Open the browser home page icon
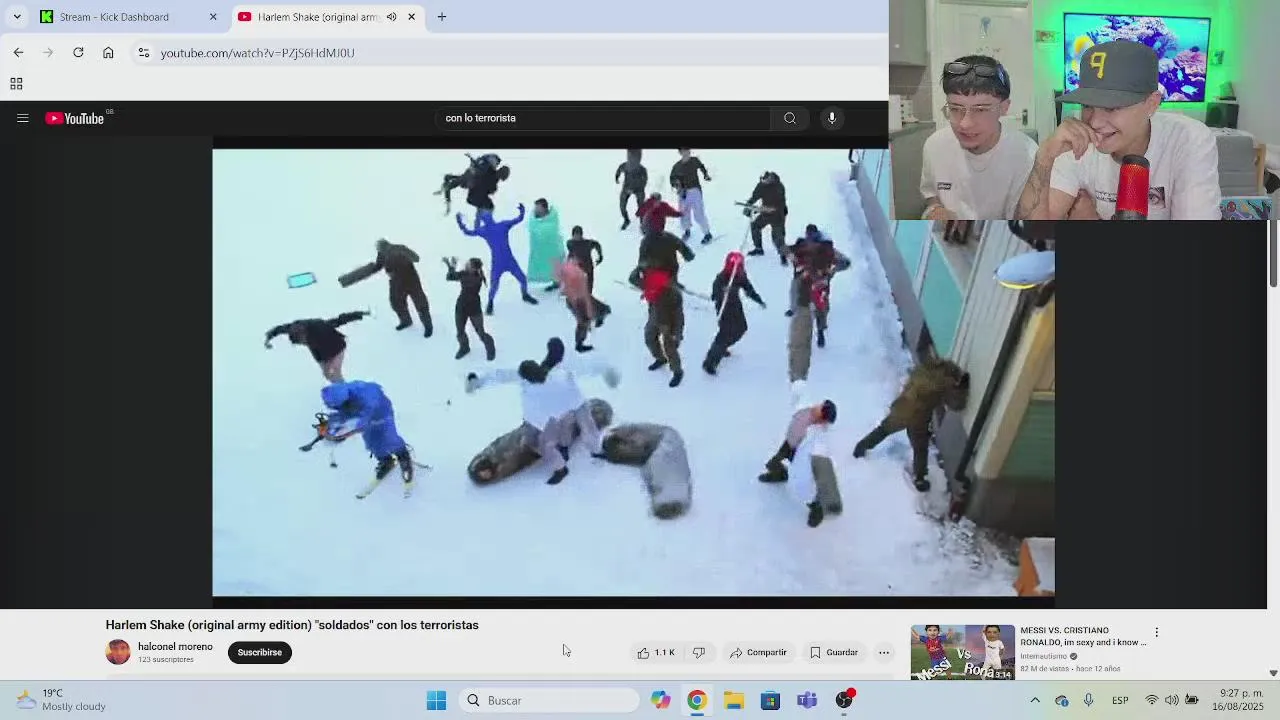Image resolution: width=1280 pixels, height=720 pixels. tap(108, 52)
